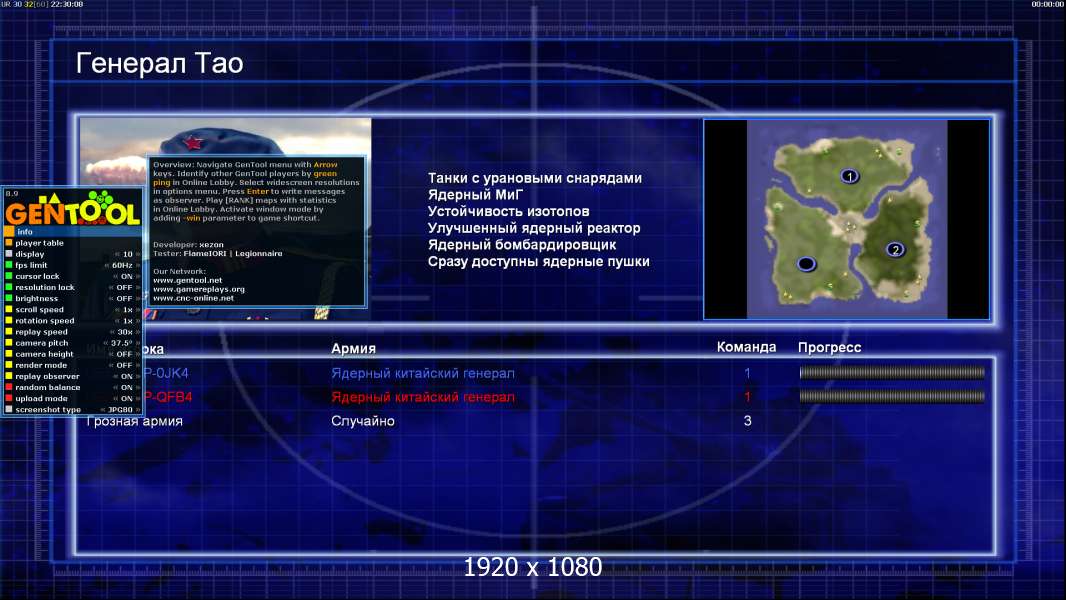Screen dimensions: 1066x600
Task: Toggle the brightness OFF value
Action: 124,298
